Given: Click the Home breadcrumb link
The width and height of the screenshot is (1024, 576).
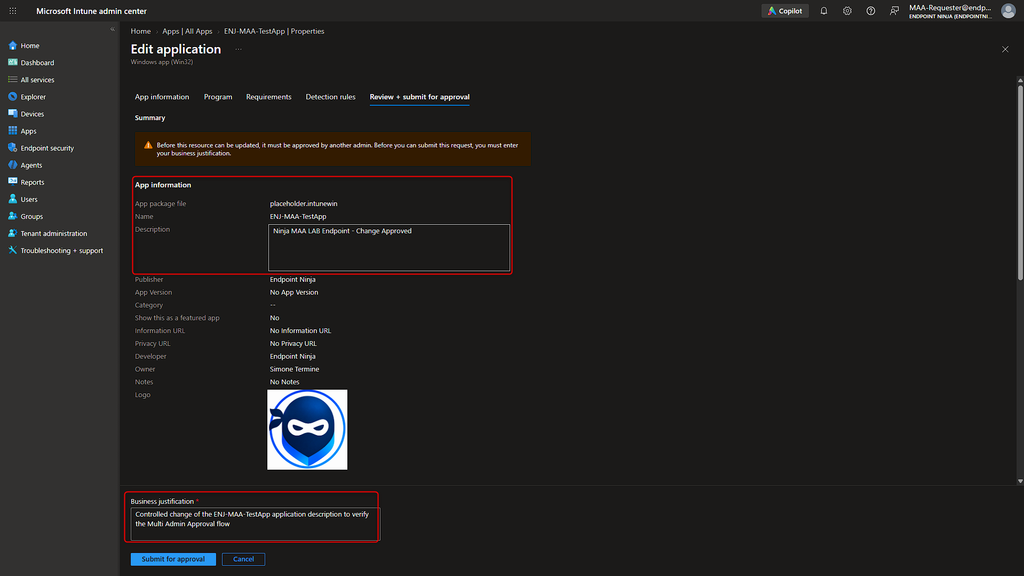Looking at the screenshot, I should pyautogui.click(x=140, y=31).
